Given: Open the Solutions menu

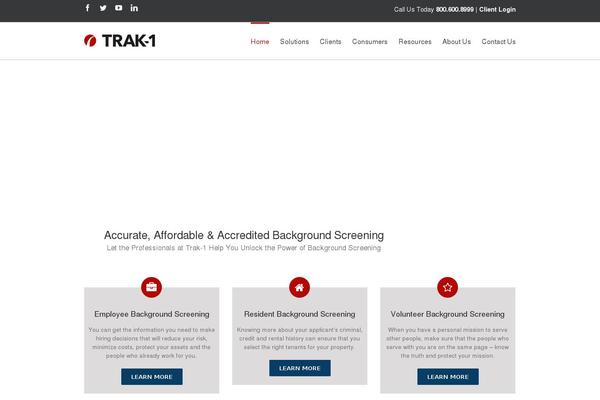Looking at the screenshot, I should [294, 41].
